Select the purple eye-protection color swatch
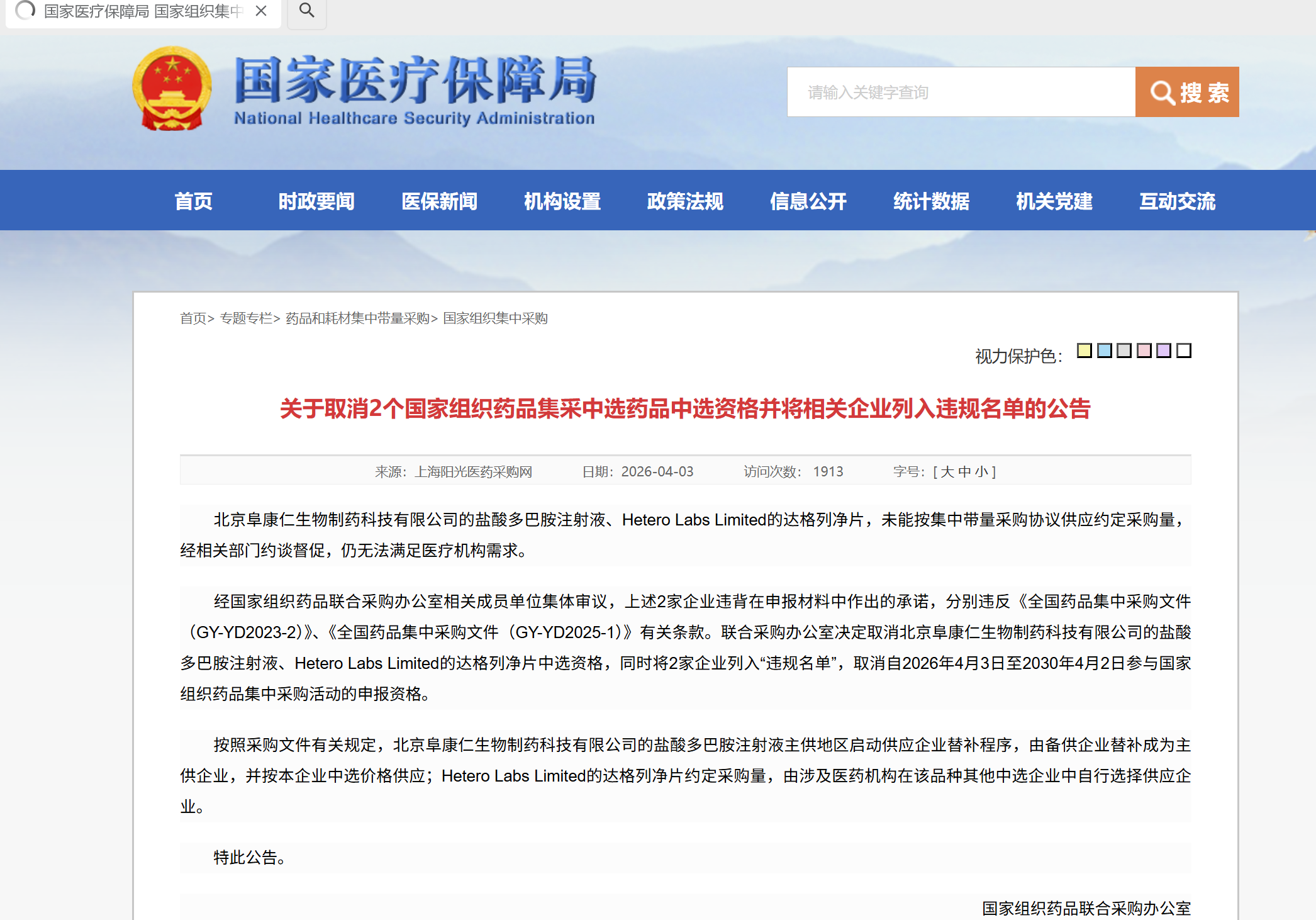This screenshot has height=920, width=1316. (1164, 351)
